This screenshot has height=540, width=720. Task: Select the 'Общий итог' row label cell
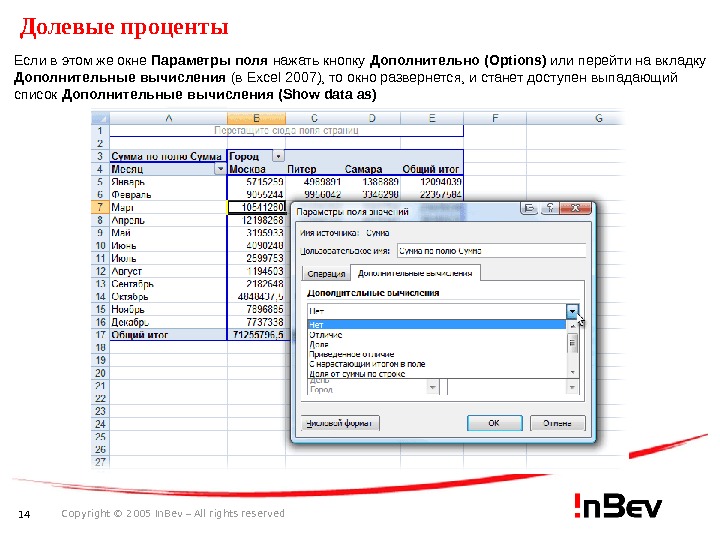(x=169, y=335)
